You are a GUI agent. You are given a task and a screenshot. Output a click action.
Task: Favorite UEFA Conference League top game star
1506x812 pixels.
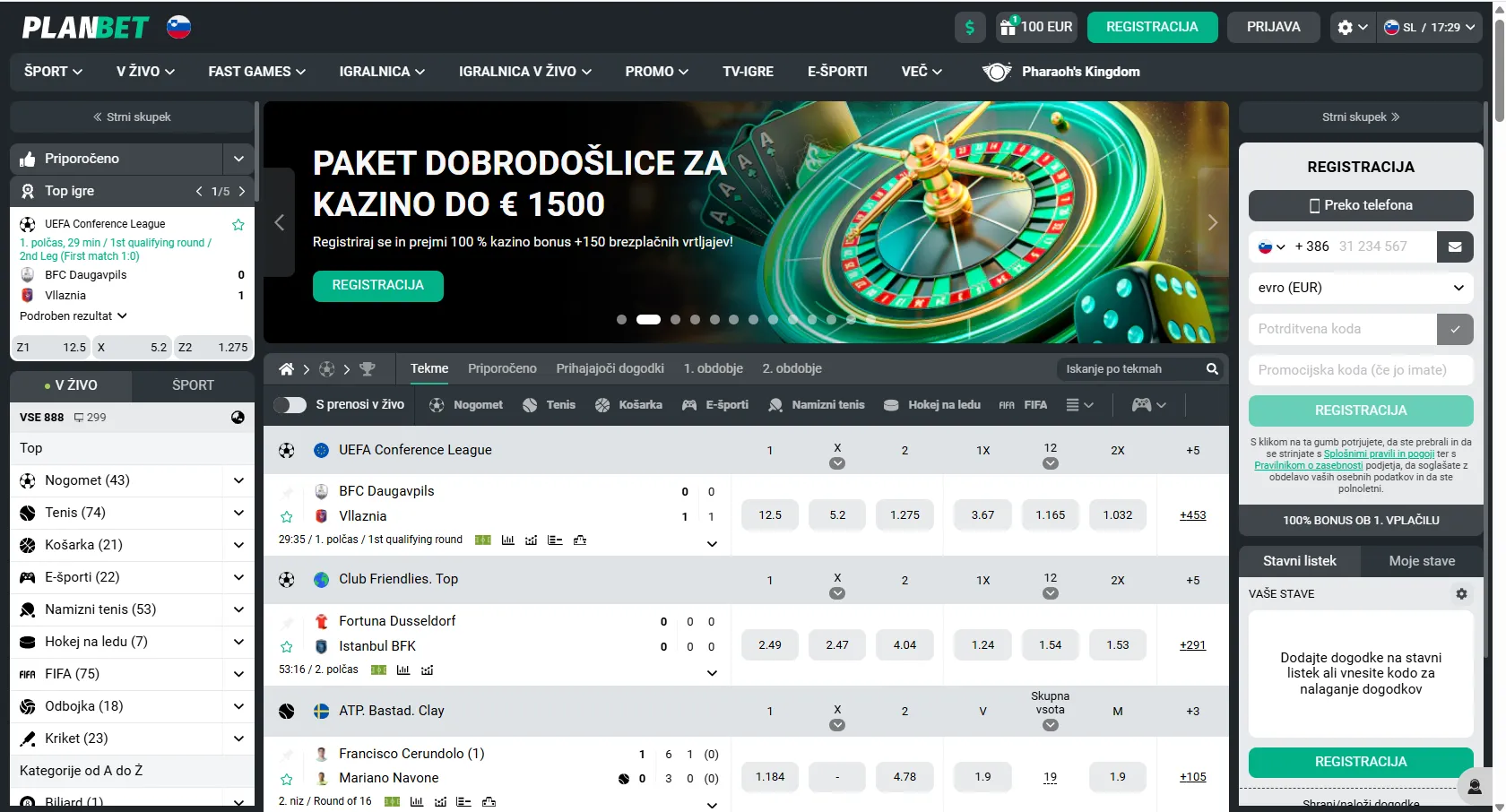(238, 224)
